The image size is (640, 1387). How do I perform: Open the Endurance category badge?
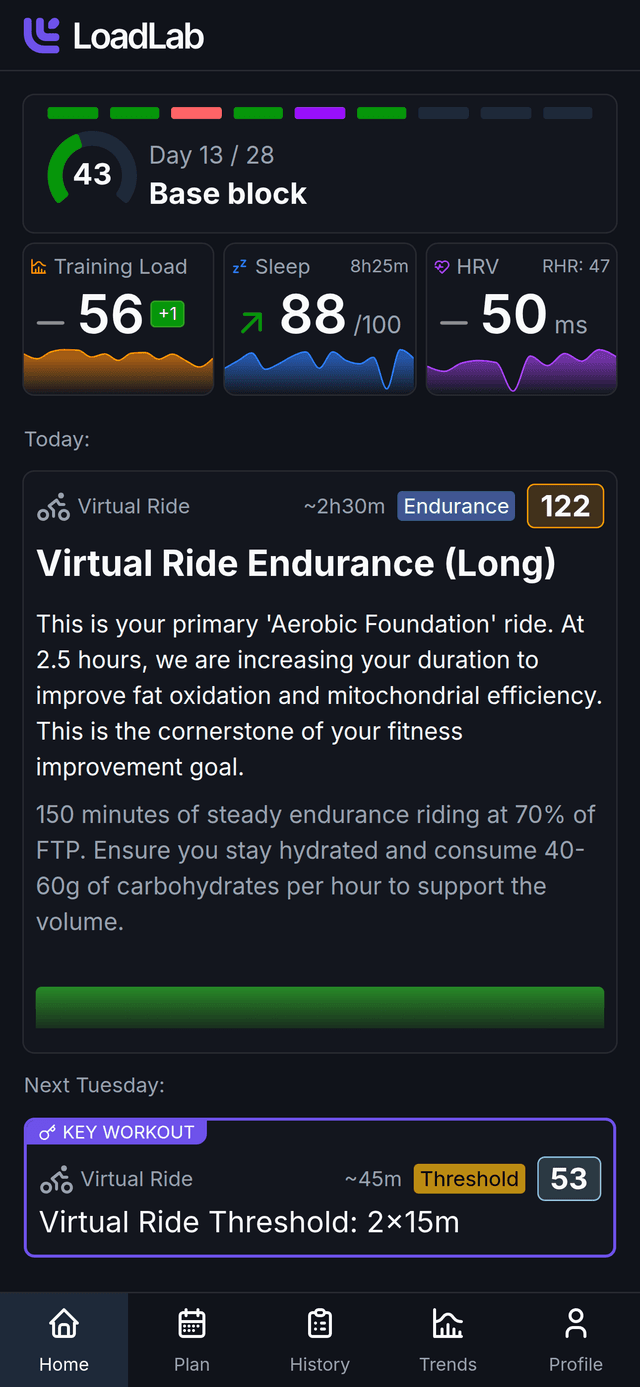(455, 506)
